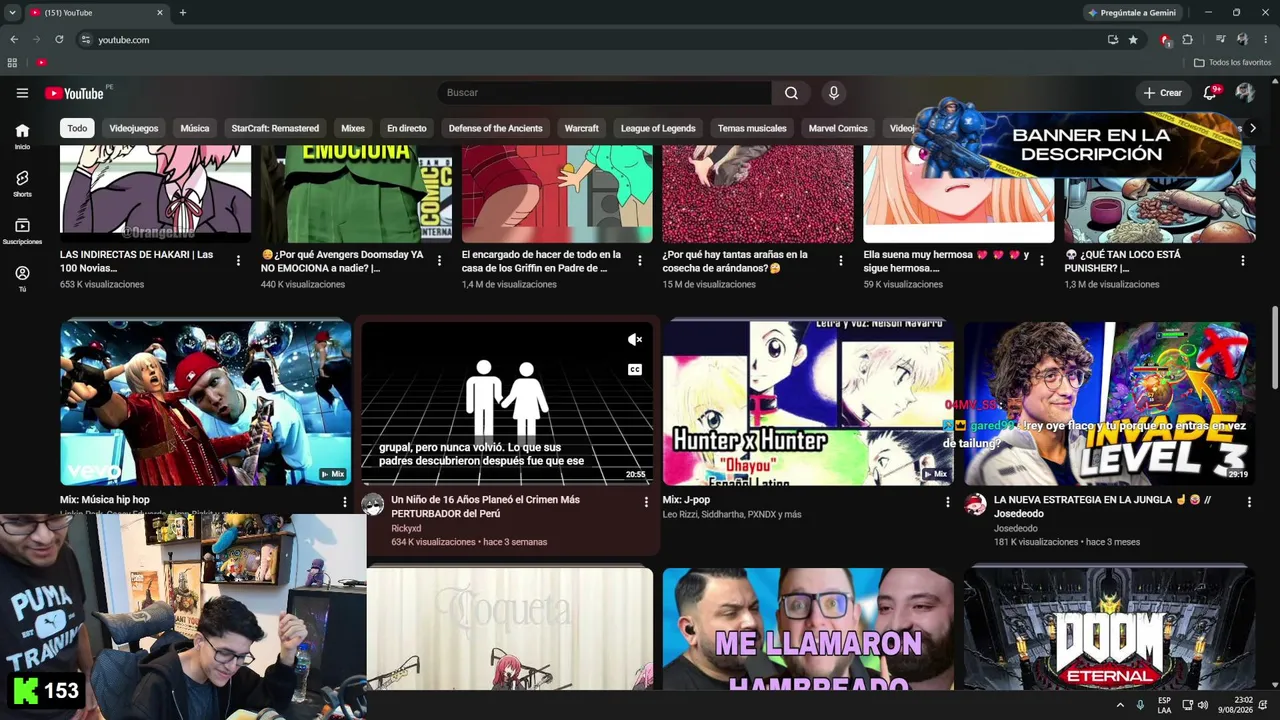
Task: Open the Rickyxd channel name link
Action: tap(406, 528)
